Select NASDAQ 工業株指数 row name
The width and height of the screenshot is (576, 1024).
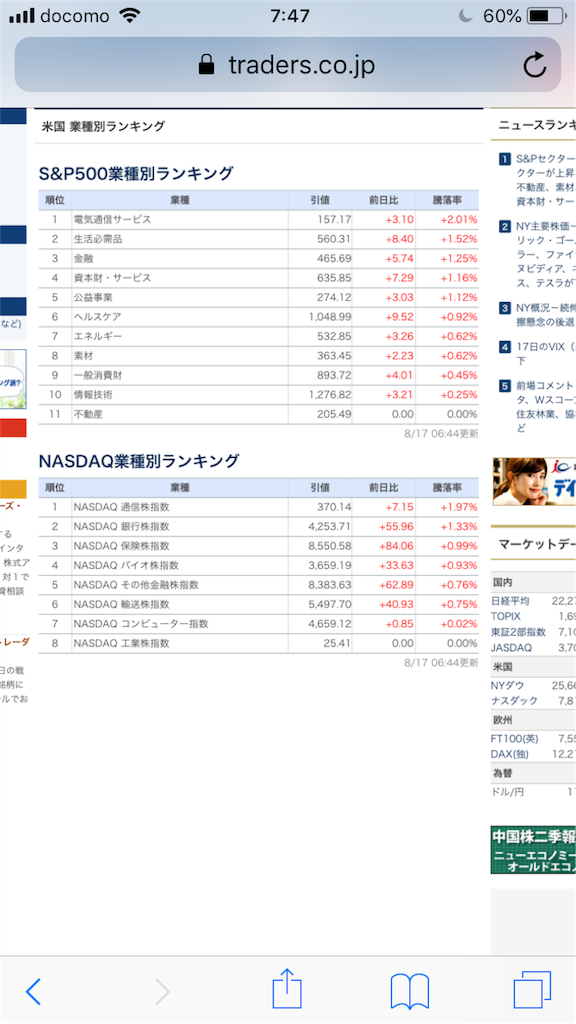click(x=121, y=643)
